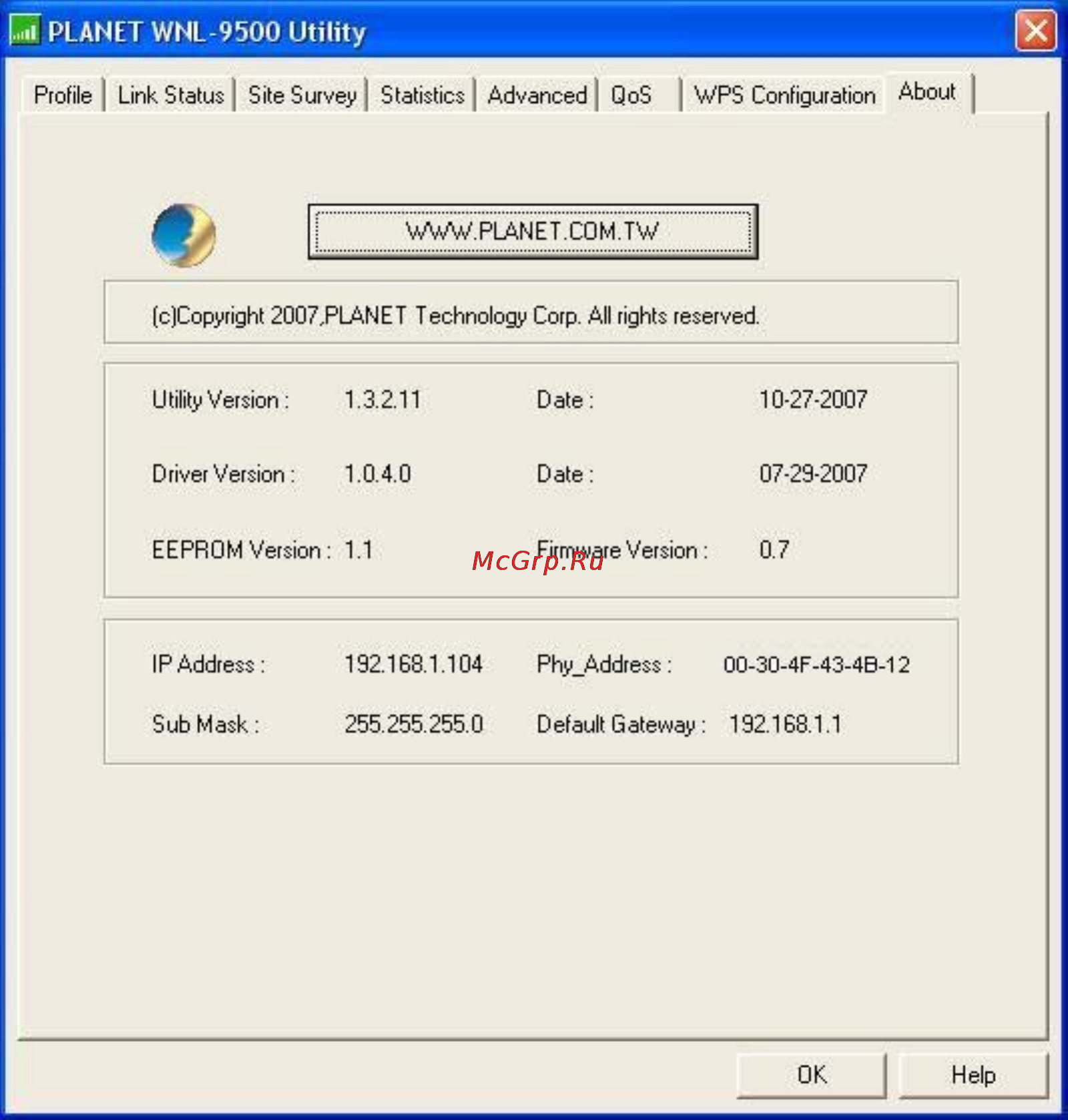Click the utility version value 1.3.2.11

[x=382, y=400]
